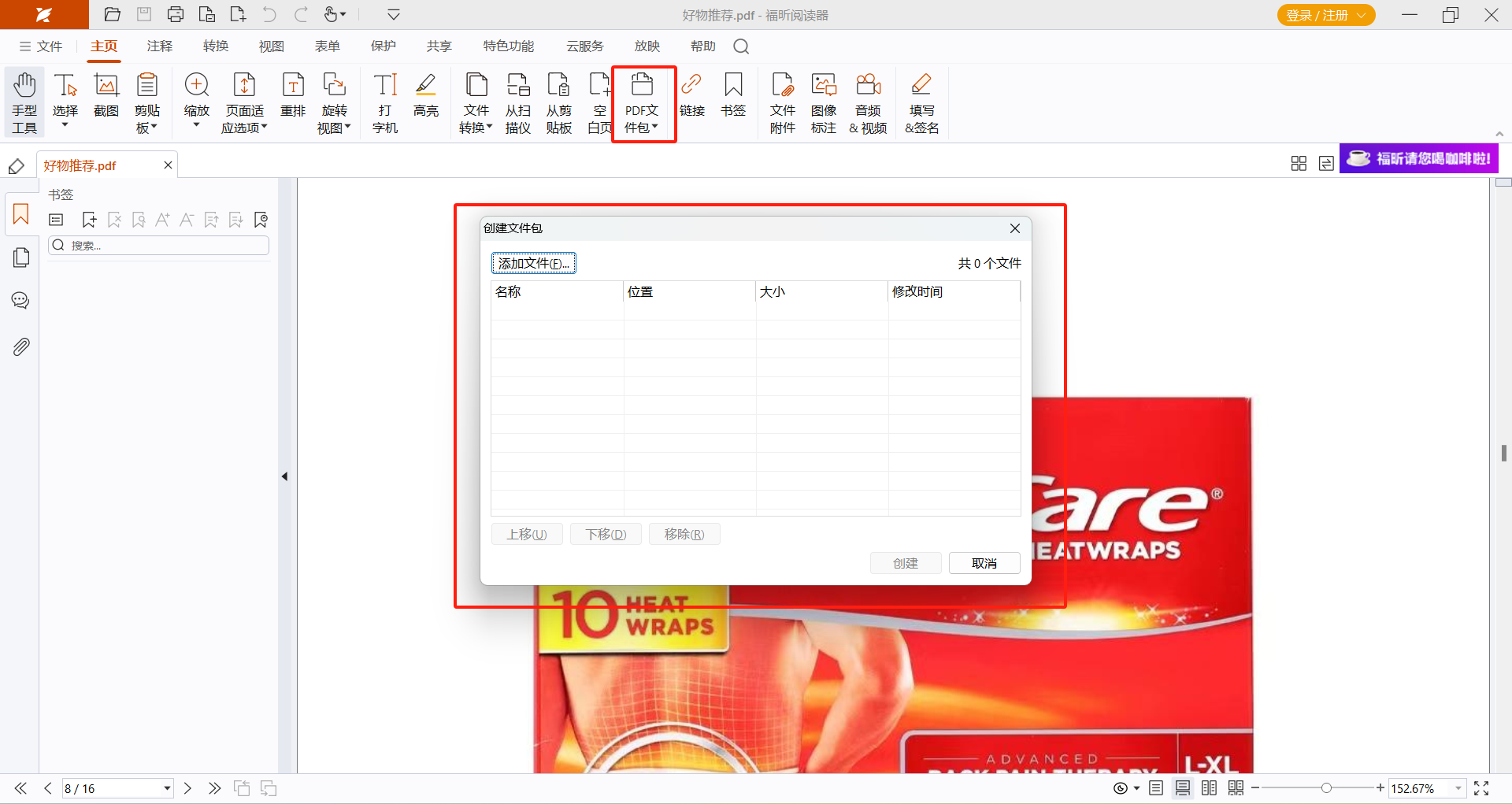Switch to continuous facing view mode

pos(1236,788)
